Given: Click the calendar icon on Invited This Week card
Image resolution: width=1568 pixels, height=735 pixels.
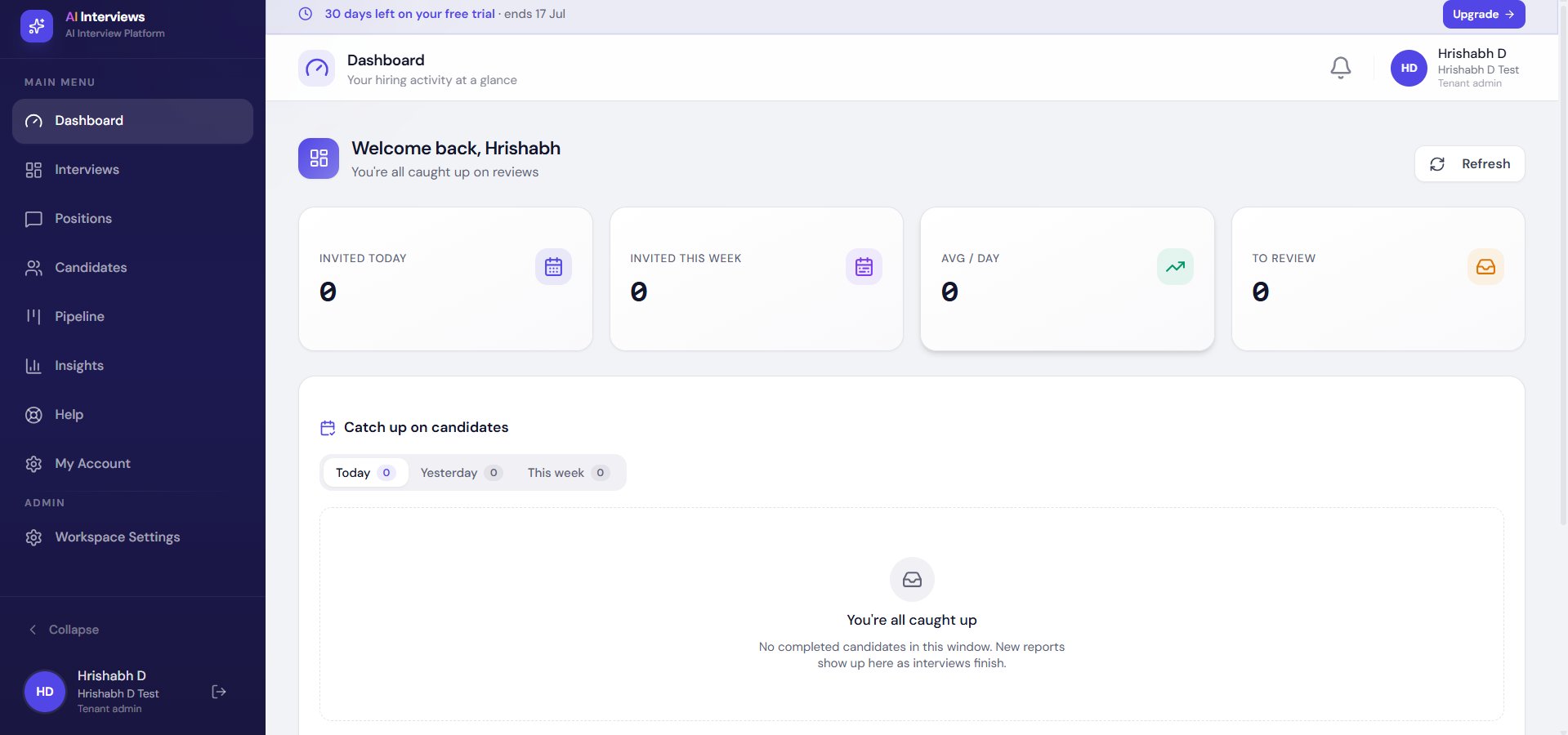Looking at the screenshot, I should (x=864, y=267).
